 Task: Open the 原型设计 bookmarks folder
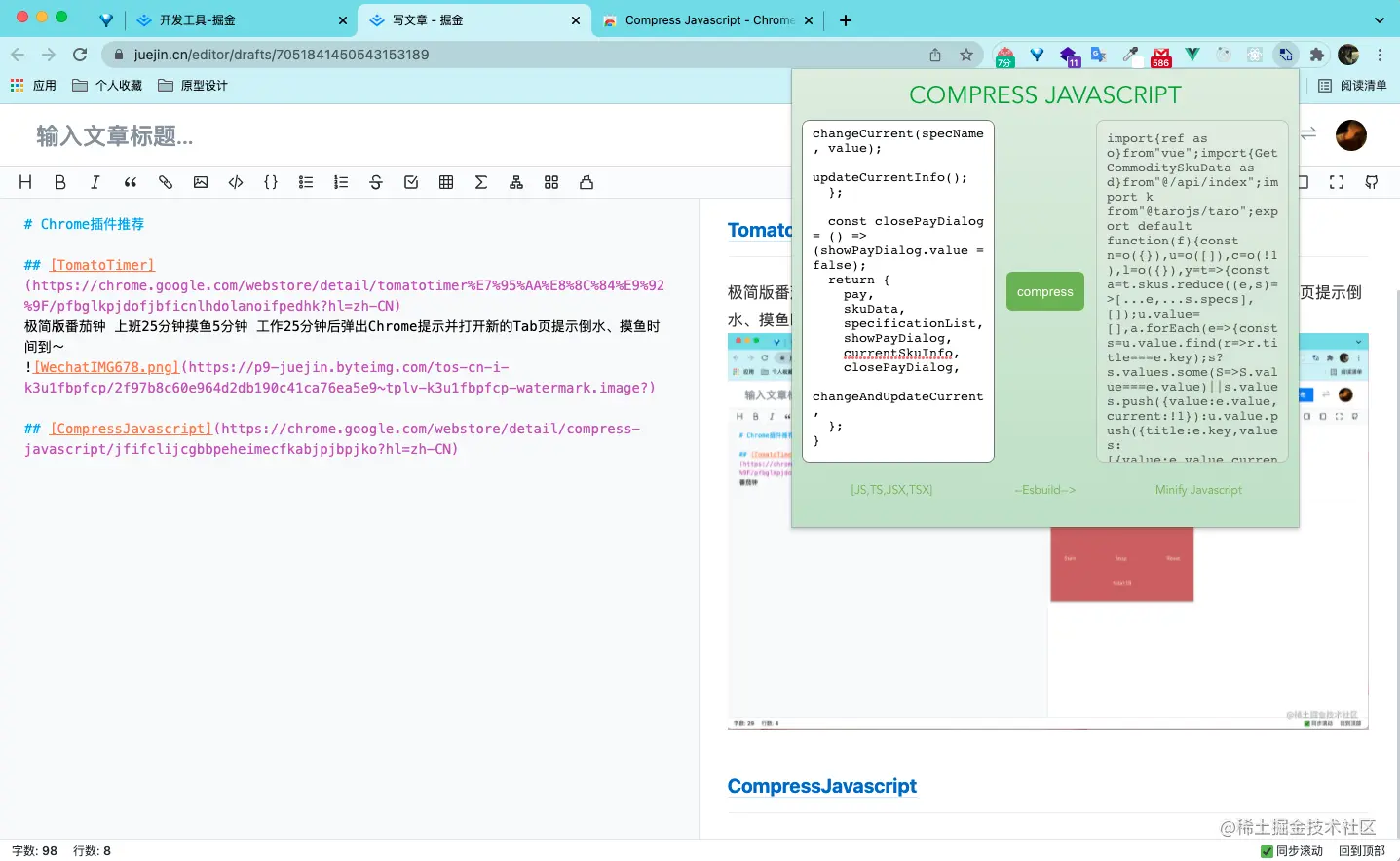193,86
